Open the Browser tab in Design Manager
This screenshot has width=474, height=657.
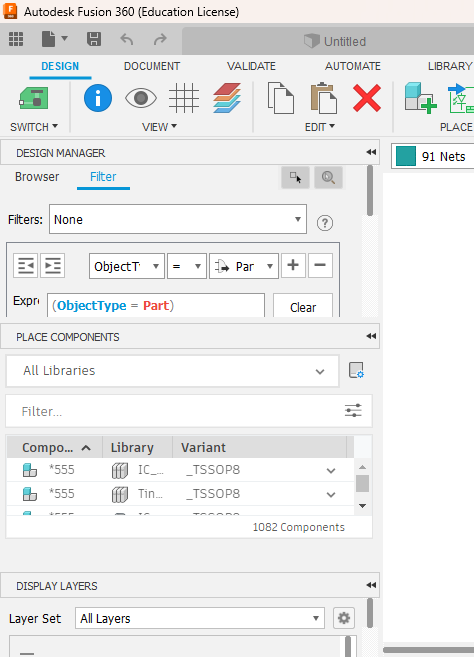(37, 177)
